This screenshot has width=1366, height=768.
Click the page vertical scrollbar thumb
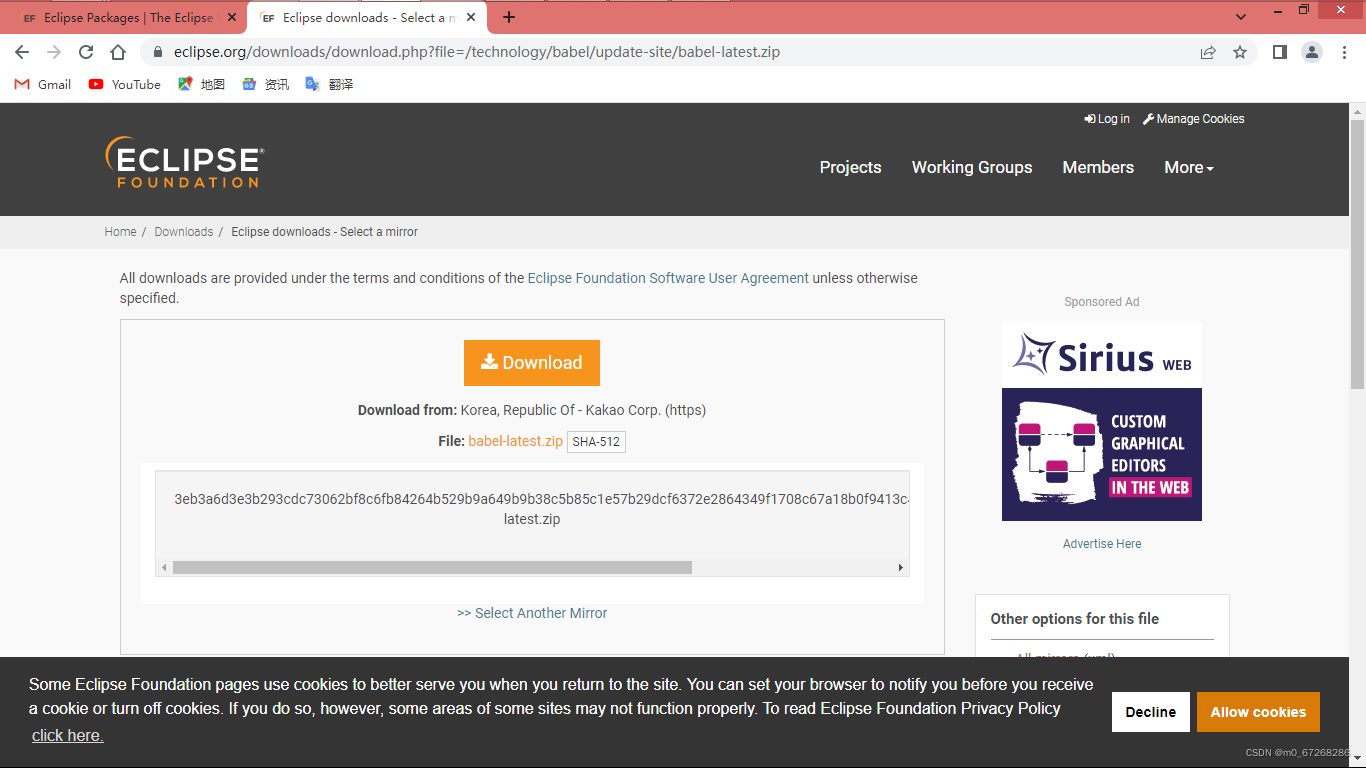pos(1357,253)
